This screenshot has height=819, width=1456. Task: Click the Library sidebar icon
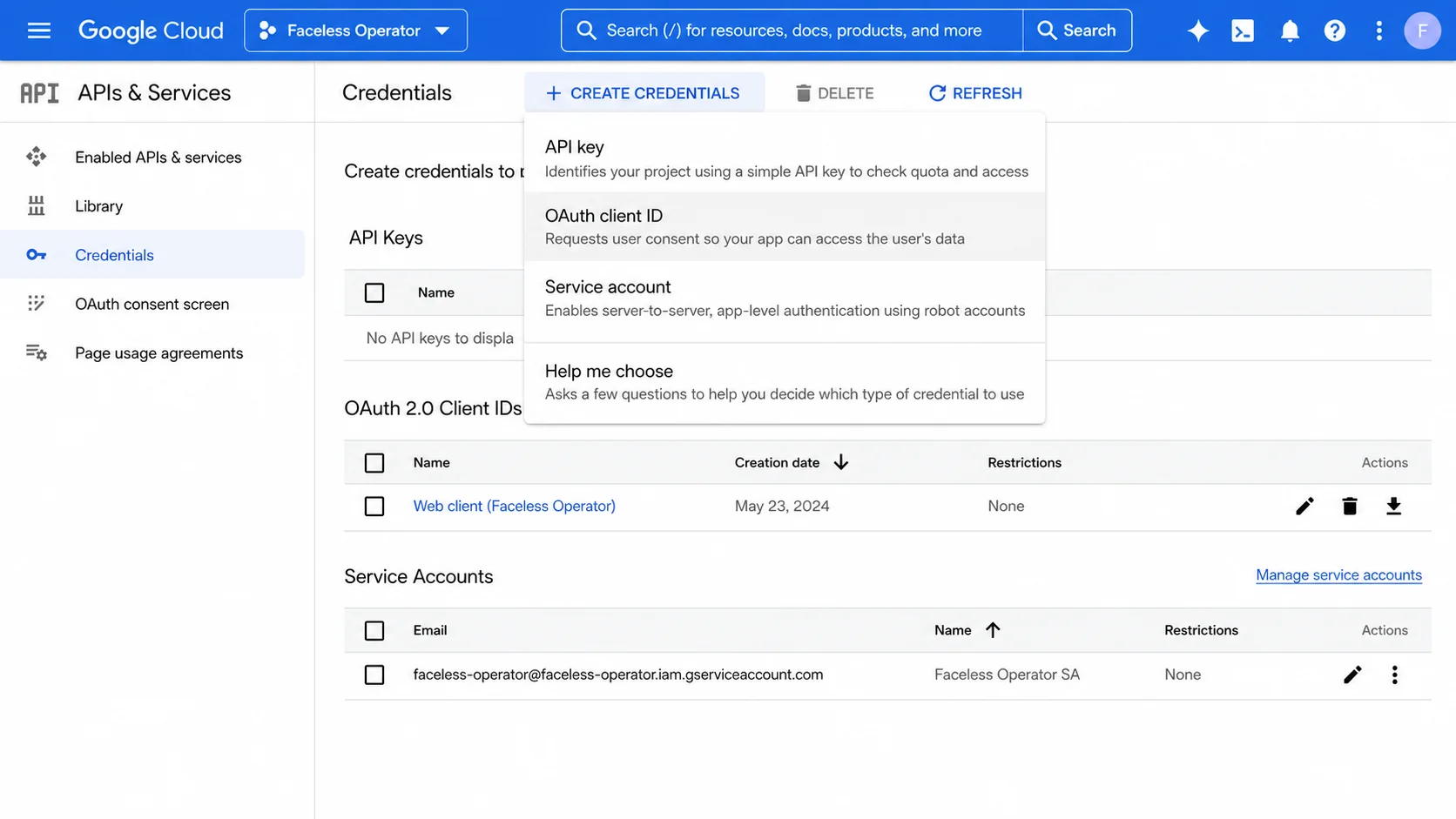[36, 205]
